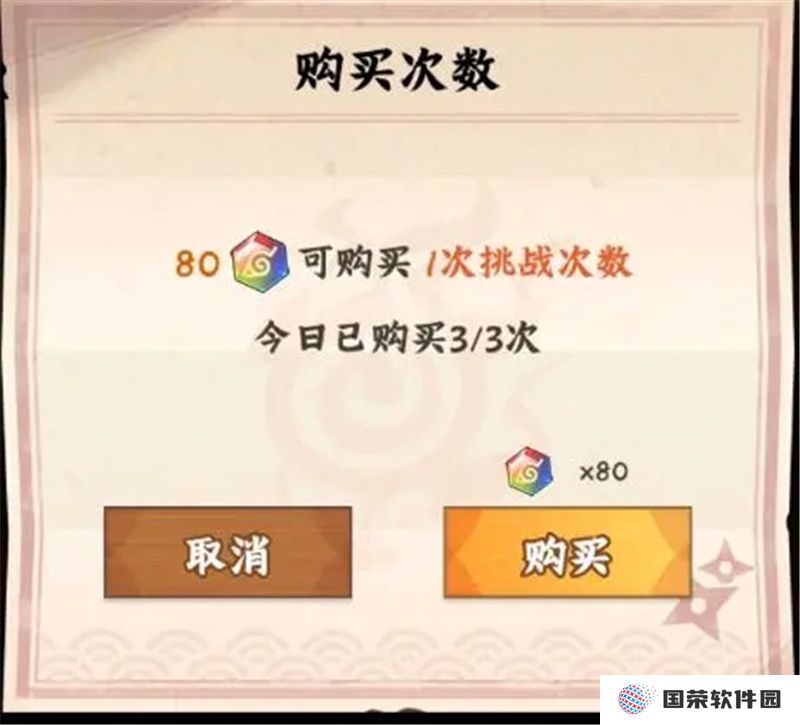
Task: Click the 可购买 label text
Action: 355,263
